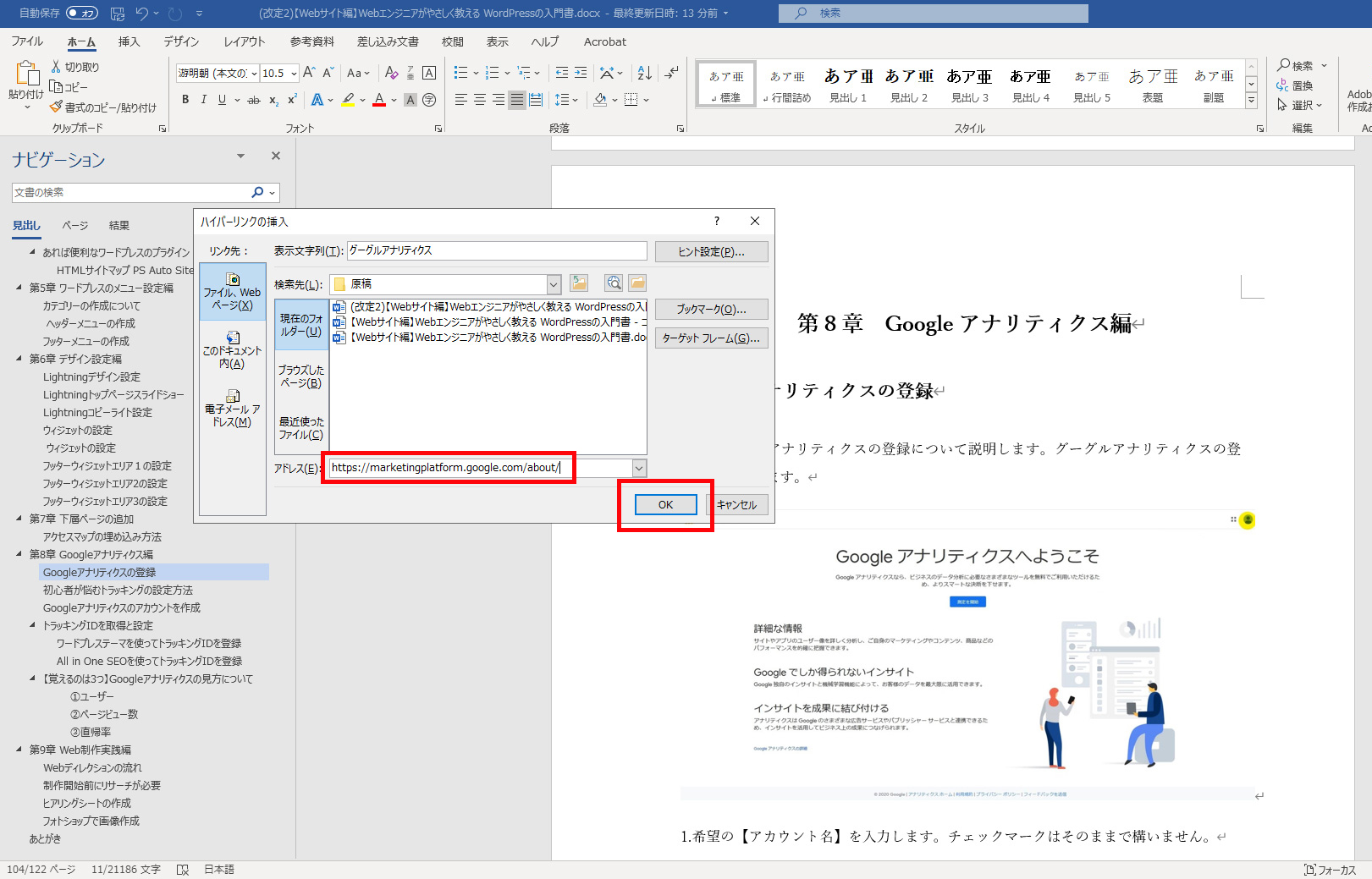Click the Bold formatting icon
This screenshot has width=1372, height=879.
(185, 100)
